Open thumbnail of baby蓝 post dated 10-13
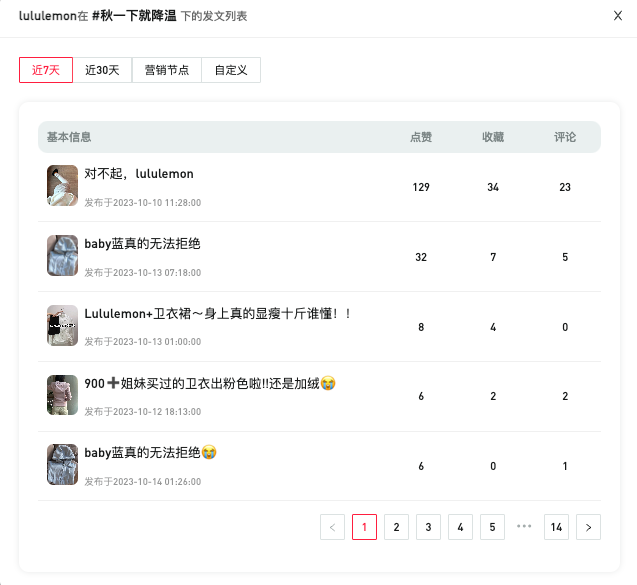 pos(63,256)
